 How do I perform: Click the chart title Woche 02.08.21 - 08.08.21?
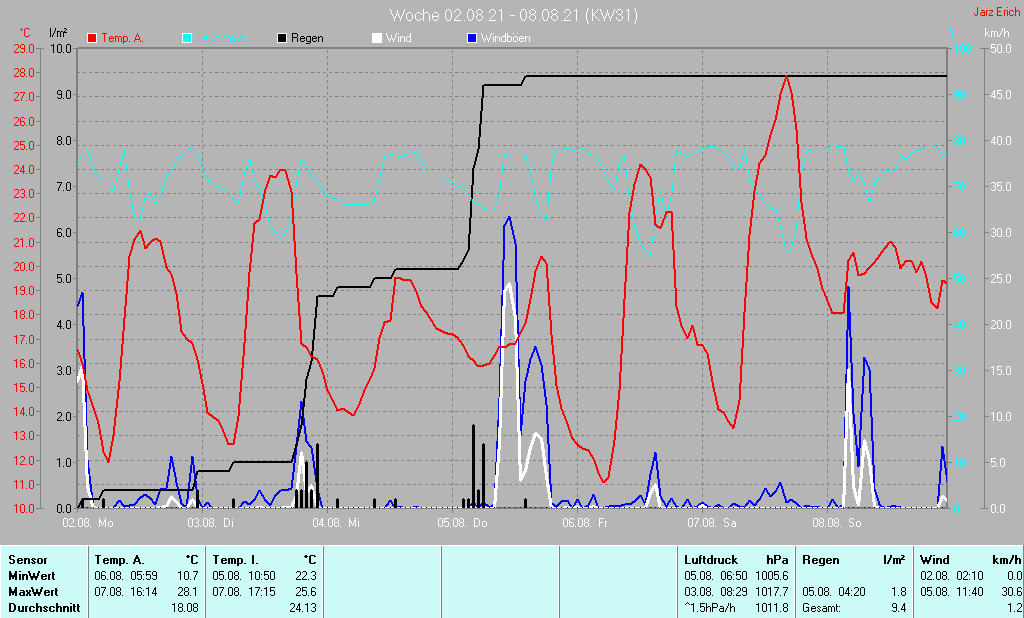[513, 15]
